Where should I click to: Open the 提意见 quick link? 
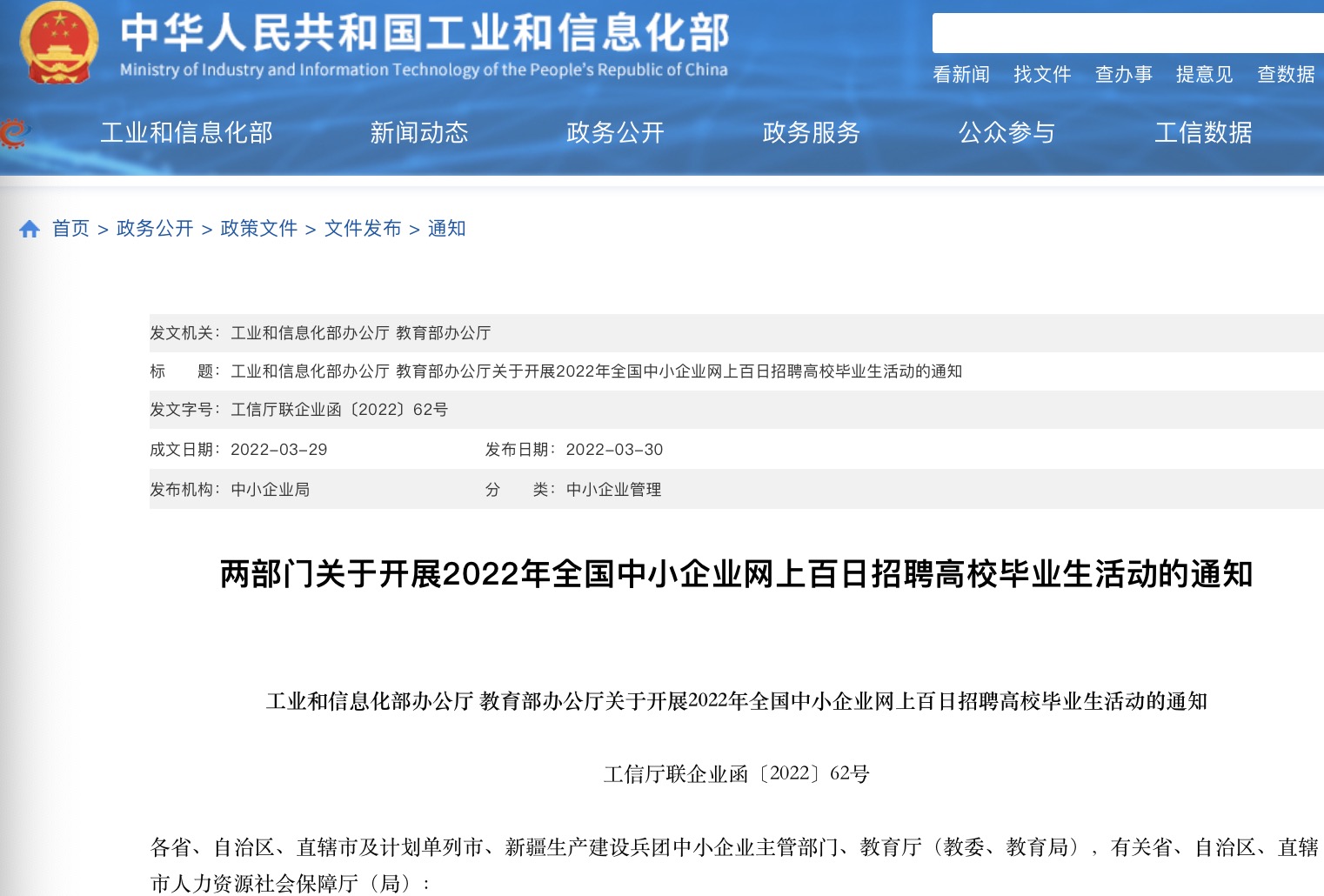pyautogui.click(x=1205, y=75)
